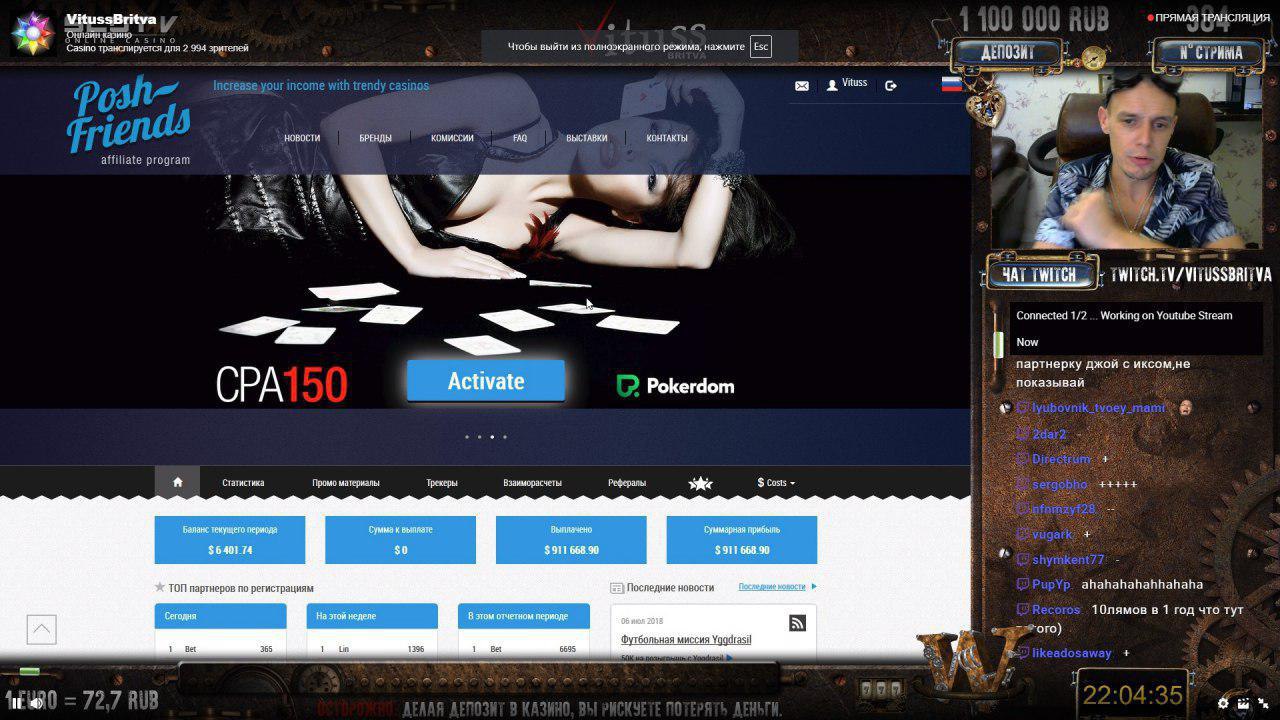Switch language via Russian flag icon
This screenshot has width=1280, height=720.
(x=952, y=84)
